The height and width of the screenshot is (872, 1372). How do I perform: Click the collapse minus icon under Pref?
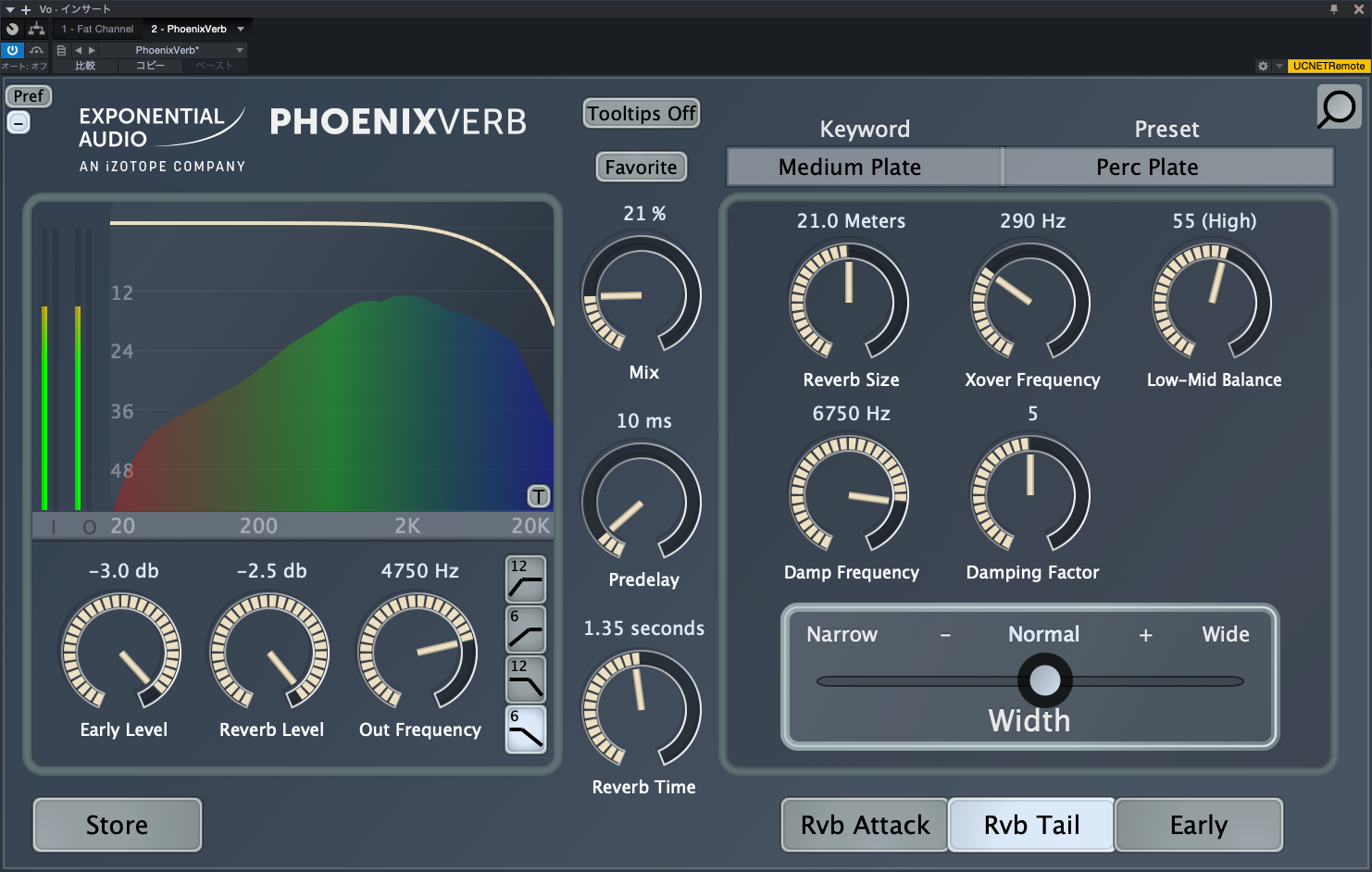coord(19,122)
